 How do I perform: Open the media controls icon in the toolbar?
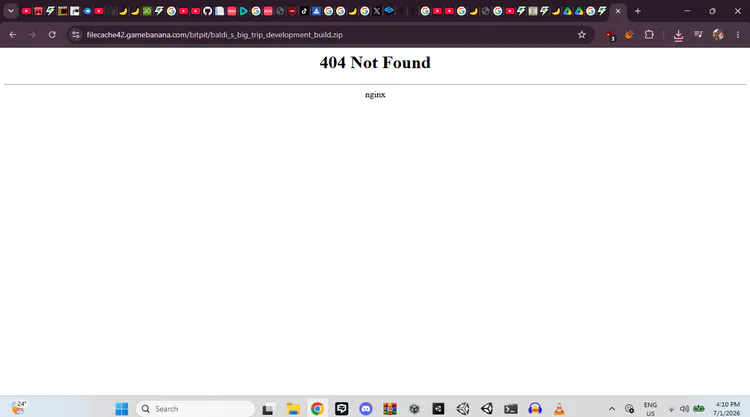click(698, 34)
